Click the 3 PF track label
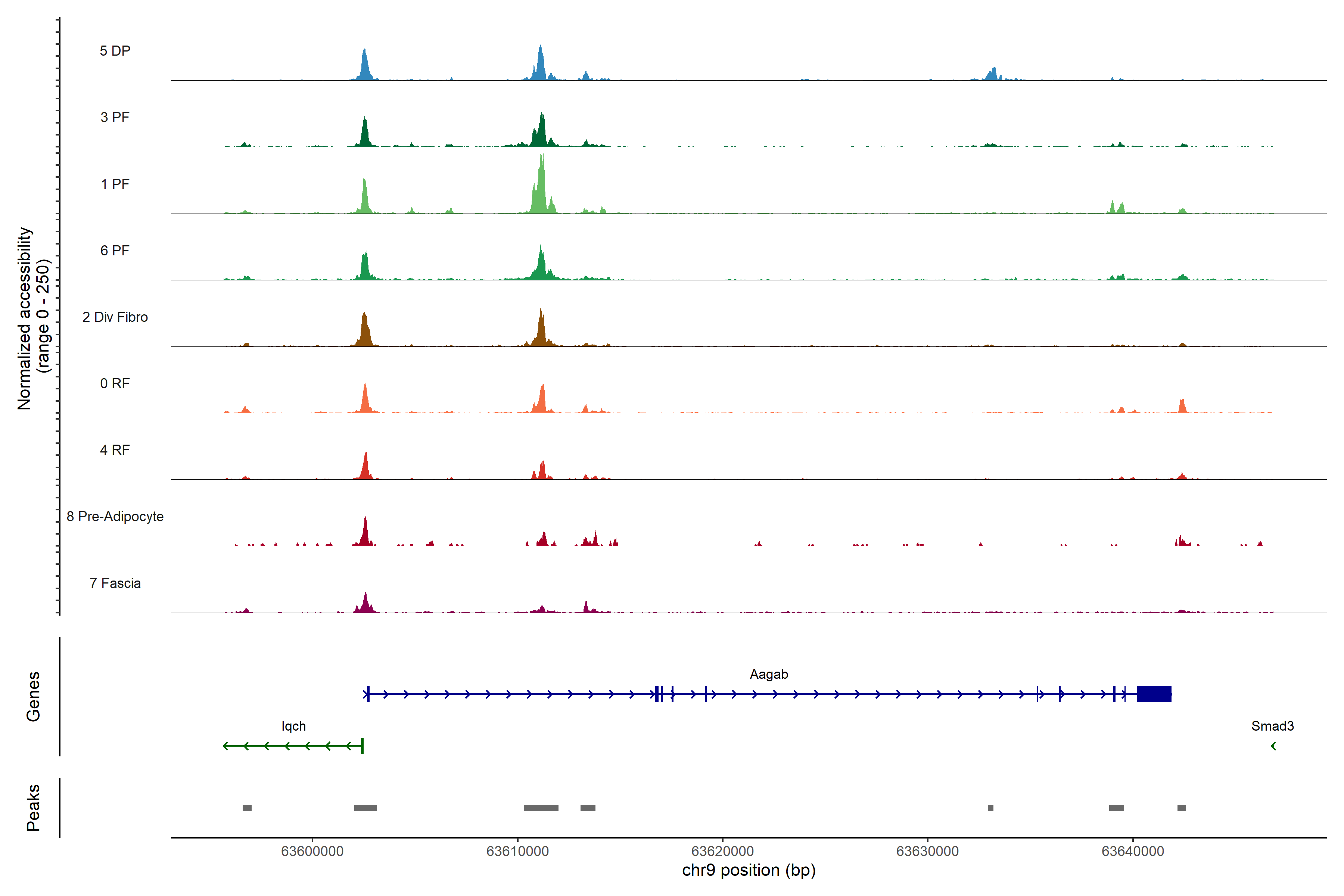1344x896 pixels. (x=115, y=117)
